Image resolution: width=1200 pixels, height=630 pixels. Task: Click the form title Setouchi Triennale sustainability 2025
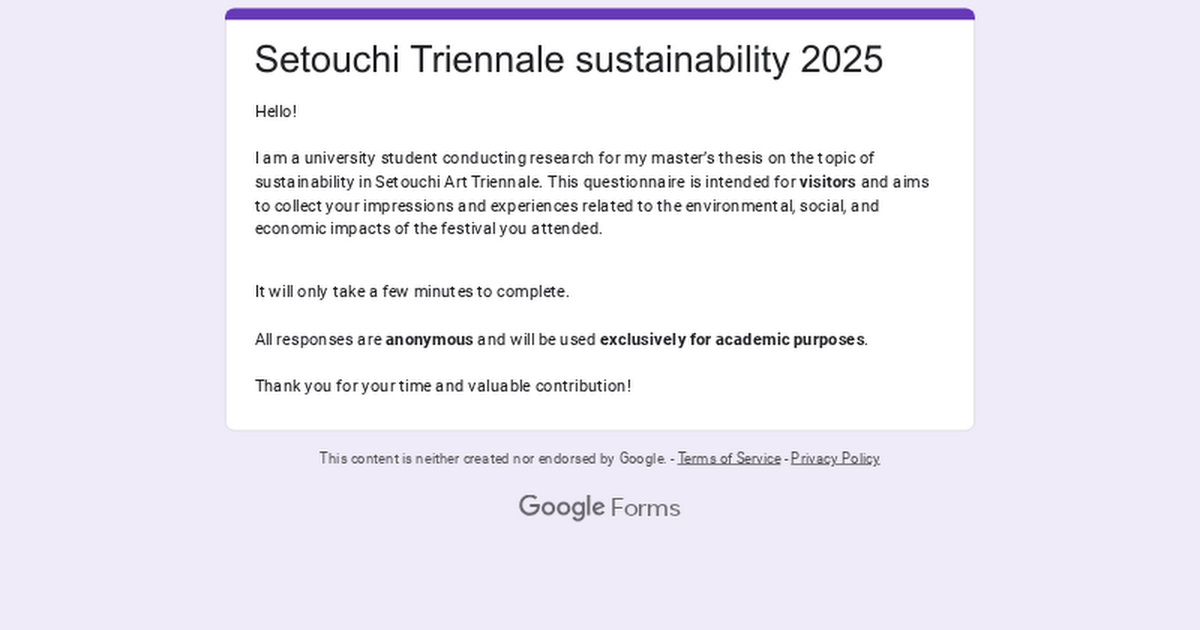569,60
